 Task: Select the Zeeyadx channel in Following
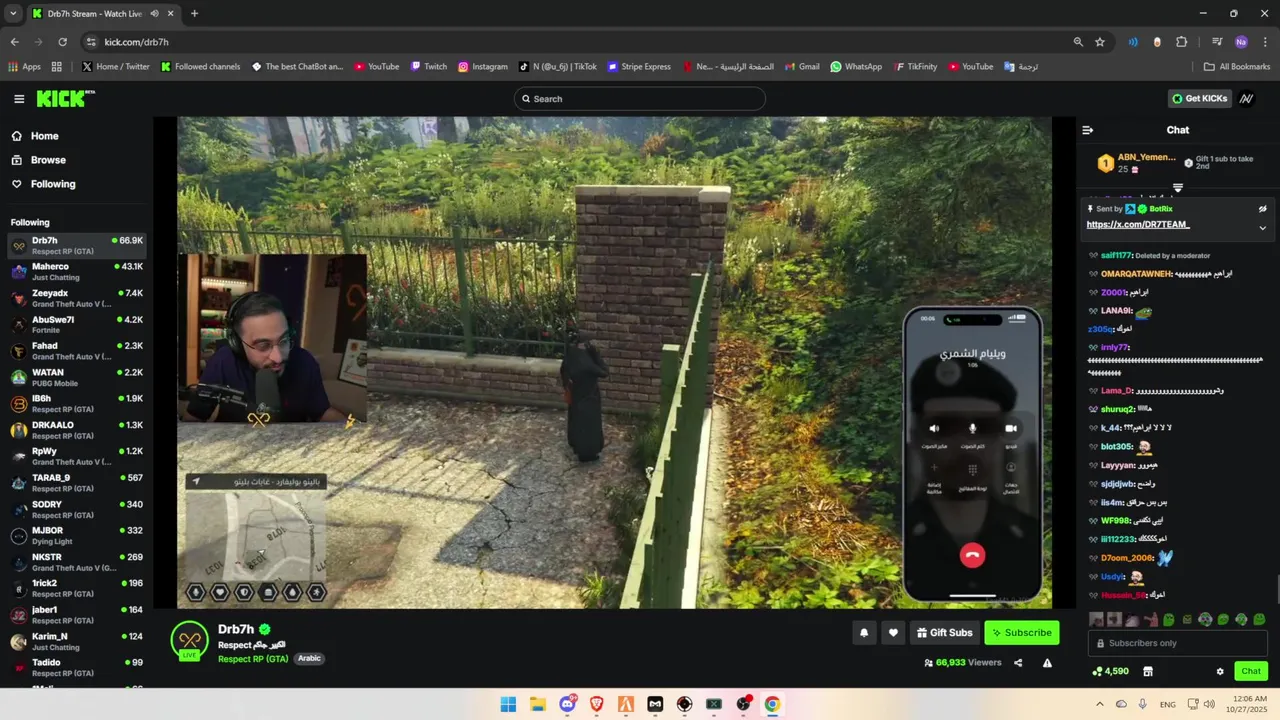click(77, 298)
